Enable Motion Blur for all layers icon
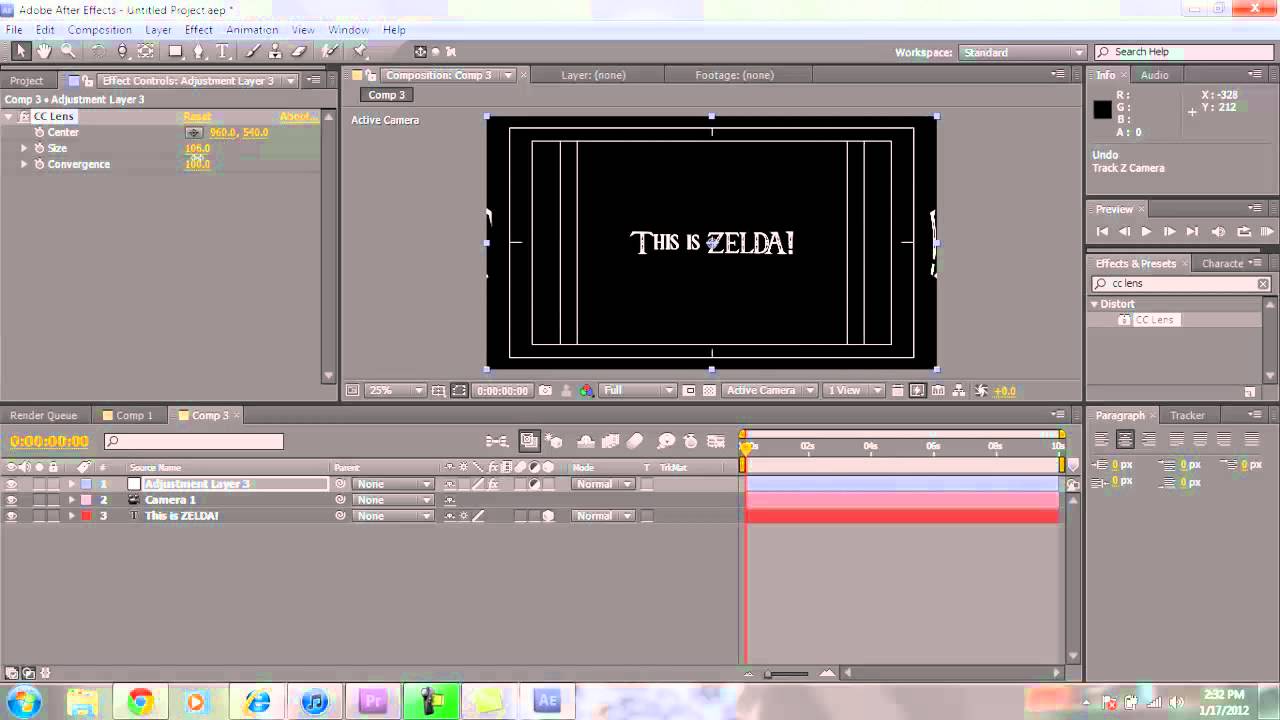 coord(635,441)
